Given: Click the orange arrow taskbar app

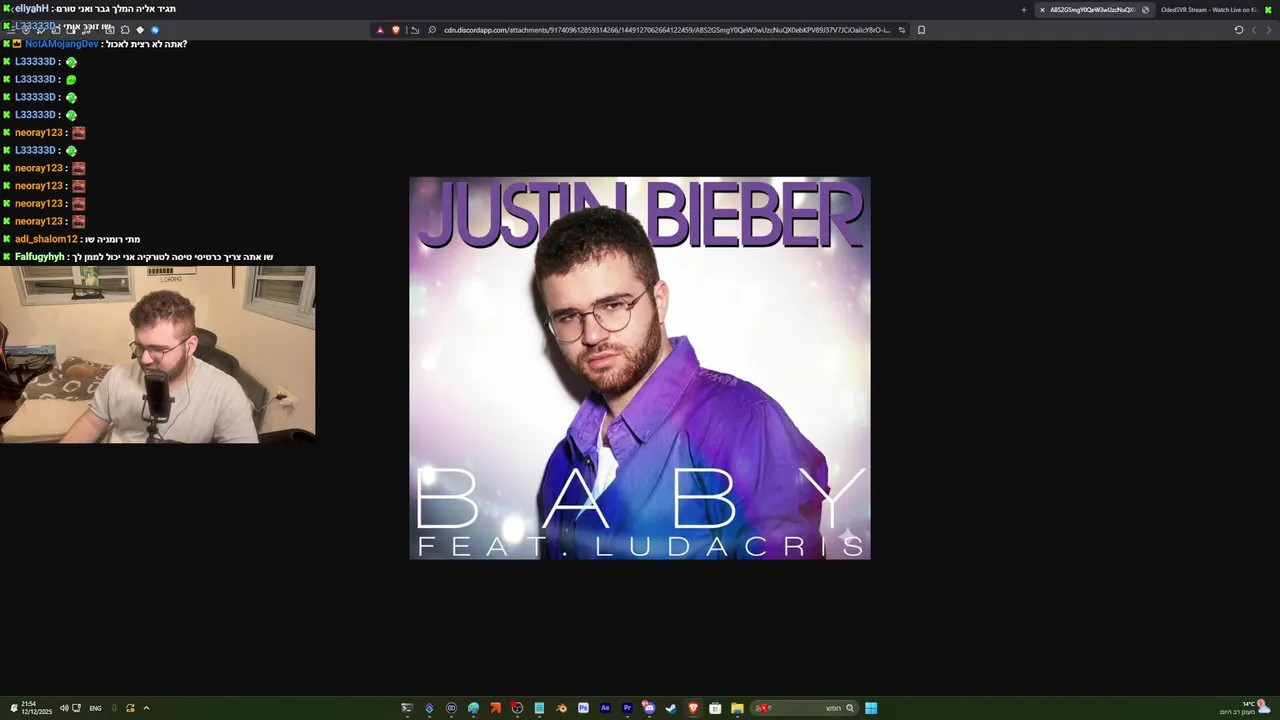Looking at the screenshot, I should [x=495, y=708].
